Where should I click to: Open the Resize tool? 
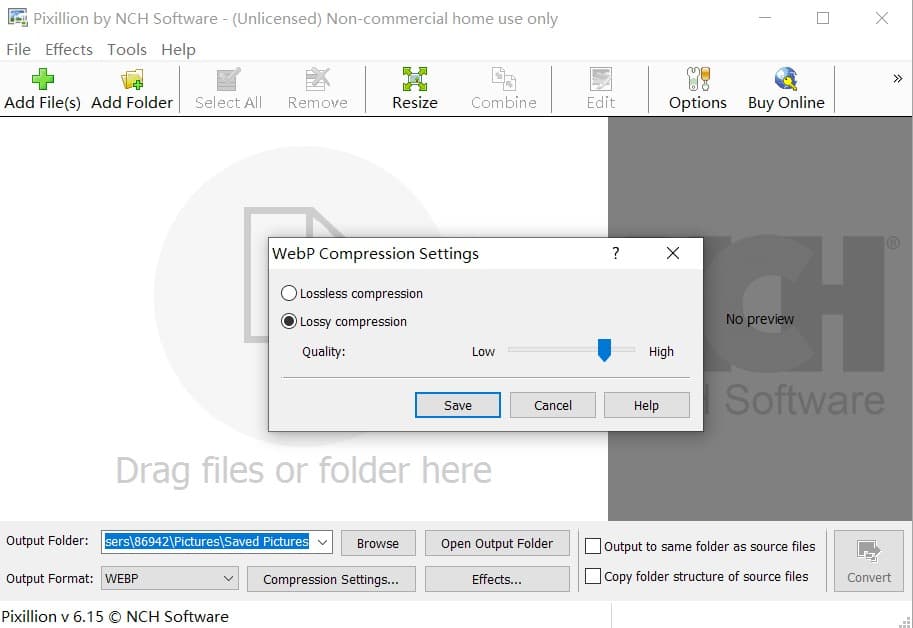(414, 80)
